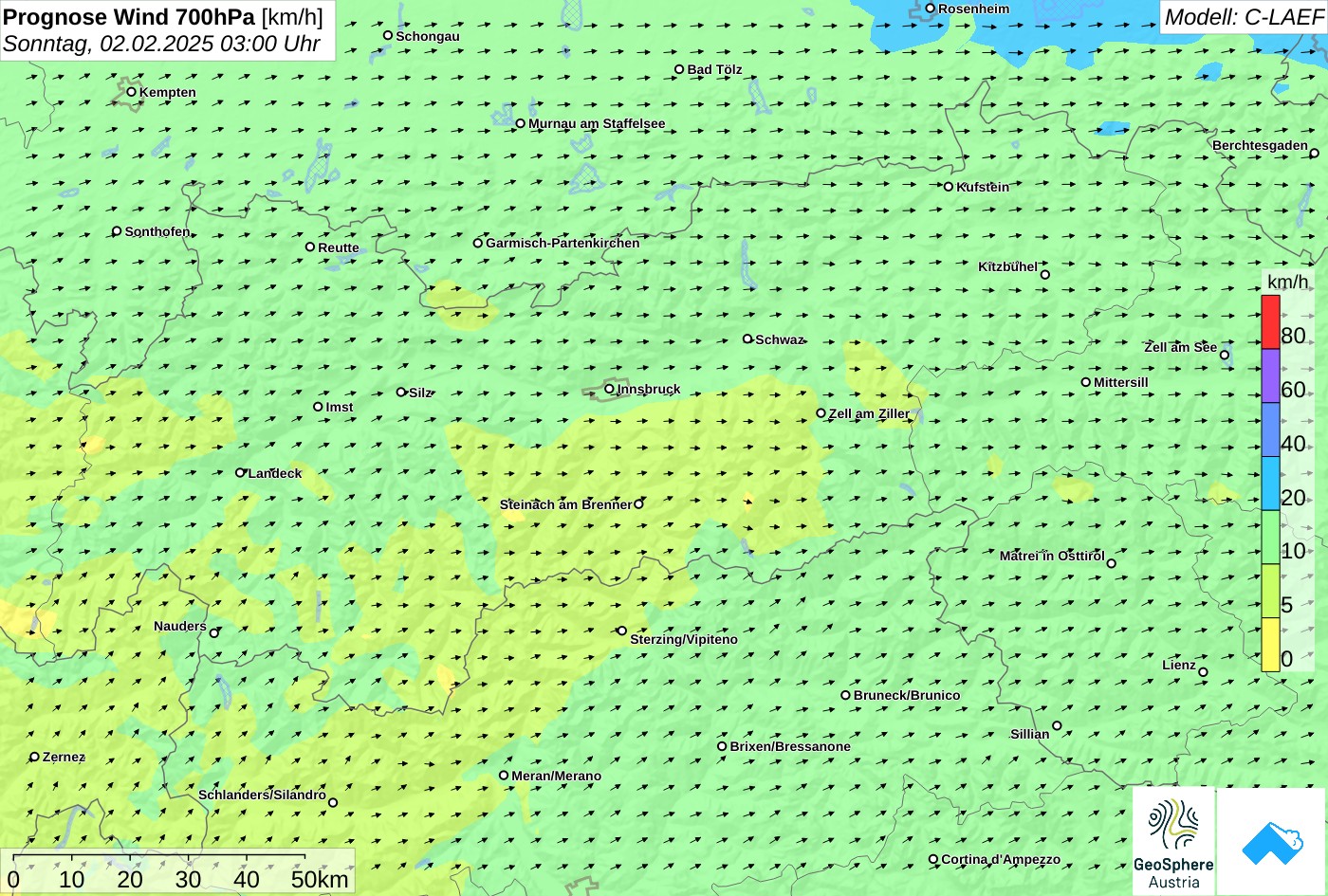Click the Berchtesgaden location dot
Viewport: 1328px width, 896px height.
[1314, 153]
